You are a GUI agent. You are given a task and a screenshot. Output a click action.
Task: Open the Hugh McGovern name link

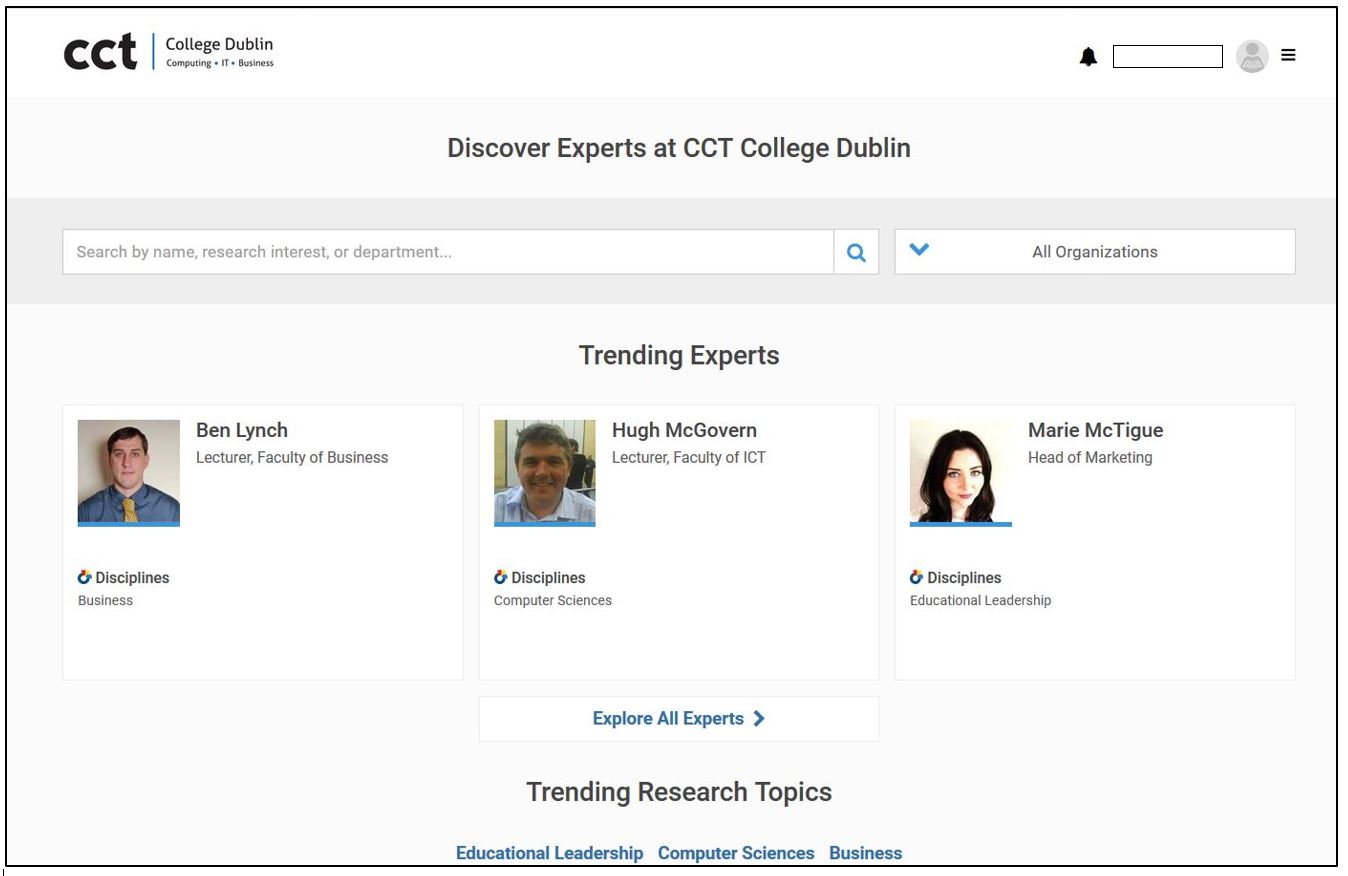[684, 430]
